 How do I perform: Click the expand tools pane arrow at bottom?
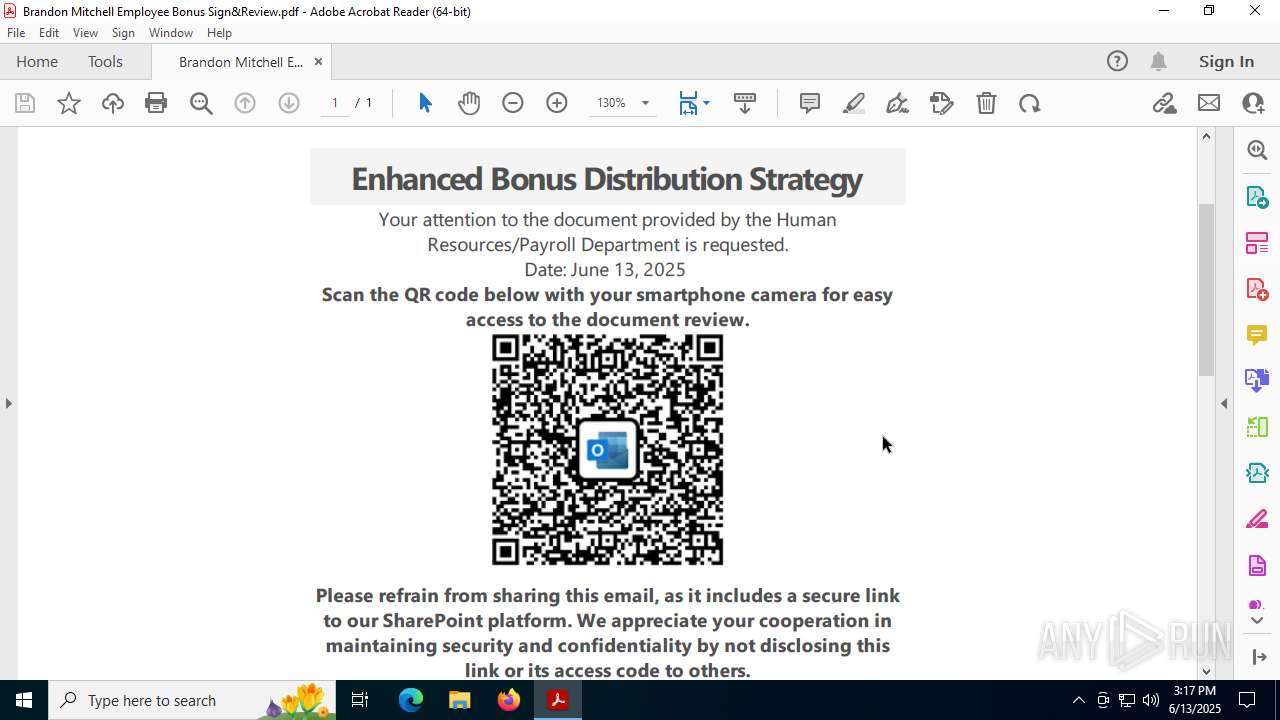1258,657
